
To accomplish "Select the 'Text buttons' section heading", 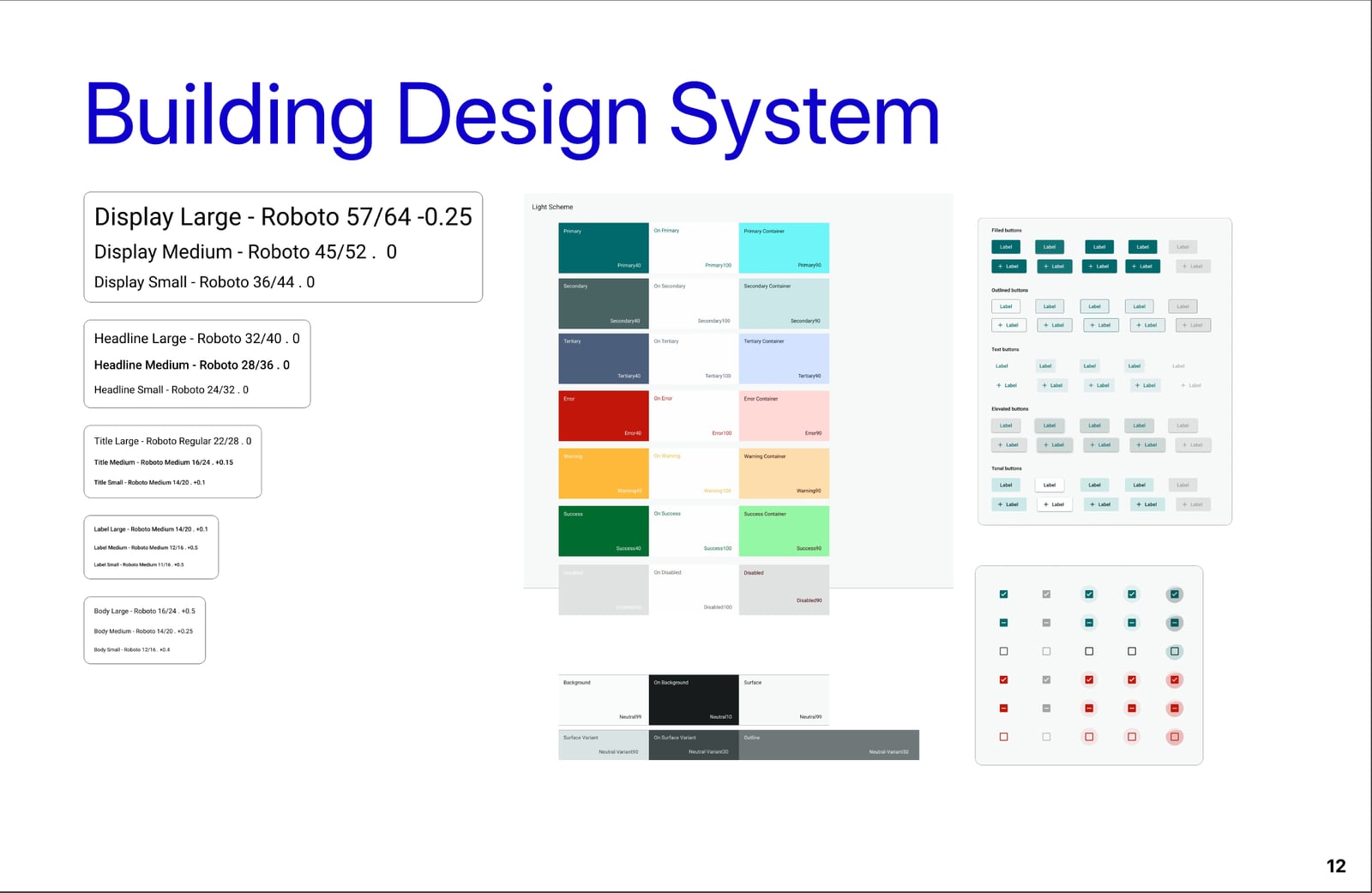I will coord(1005,349).
